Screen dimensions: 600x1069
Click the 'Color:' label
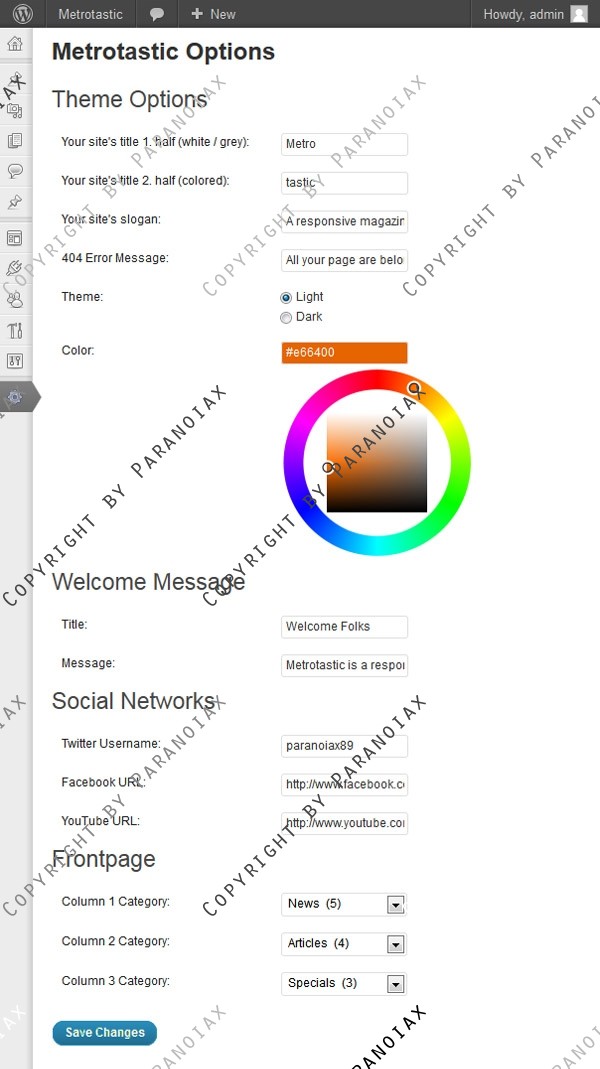[78, 350]
